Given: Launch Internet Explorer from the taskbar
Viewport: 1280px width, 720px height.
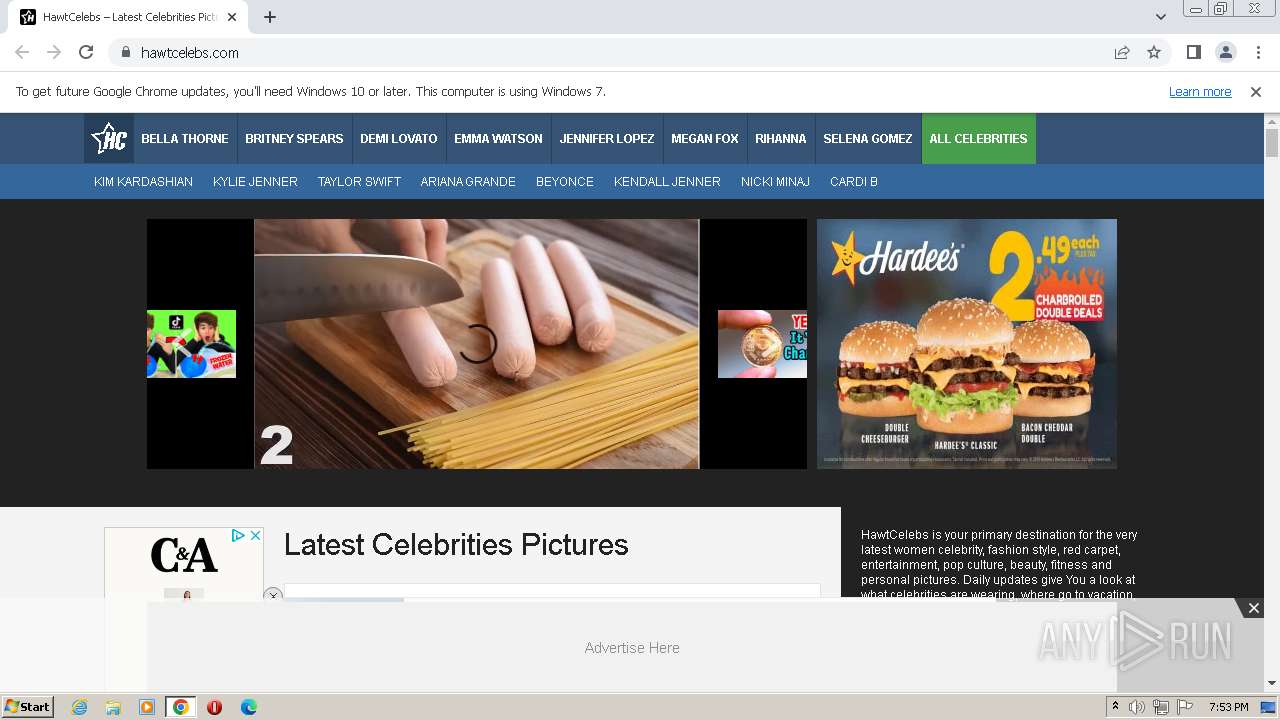Looking at the screenshot, I should click(80, 707).
